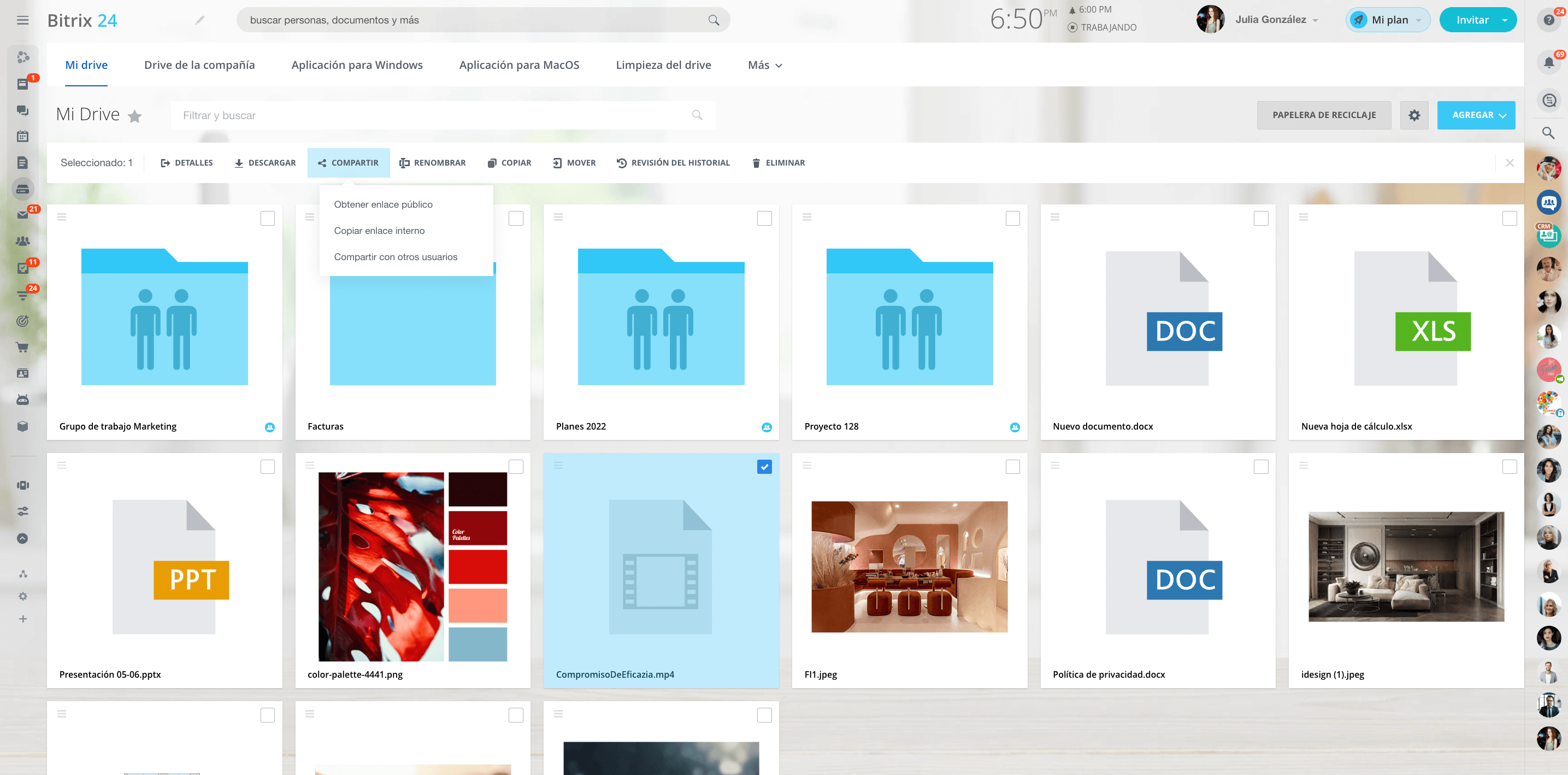Collapse sidebar items with round up-arrow icon
Image resolution: width=1568 pixels, height=775 pixels.
pyautogui.click(x=22, y=538)
